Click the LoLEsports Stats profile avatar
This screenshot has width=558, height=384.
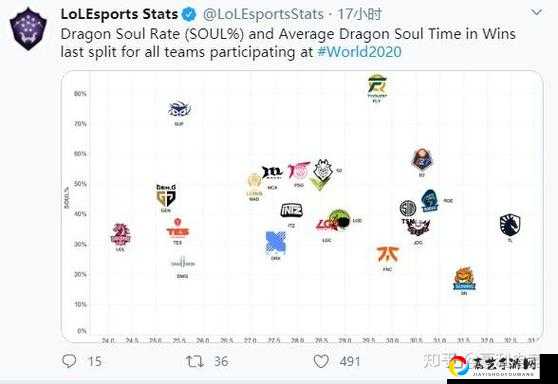(28, 29)
